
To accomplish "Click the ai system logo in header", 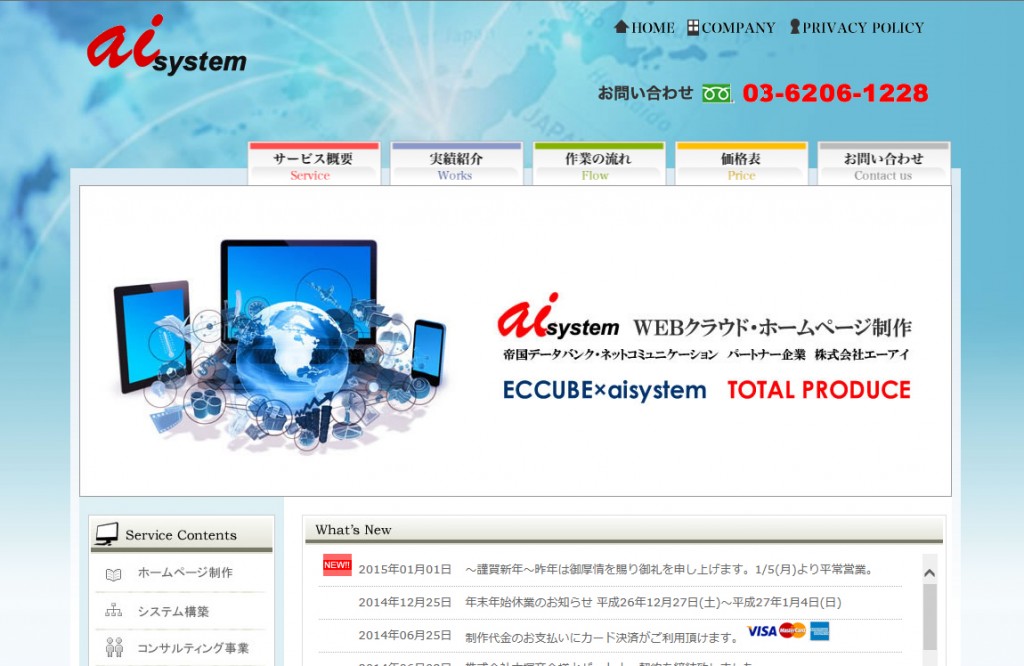I will point(167,46).
